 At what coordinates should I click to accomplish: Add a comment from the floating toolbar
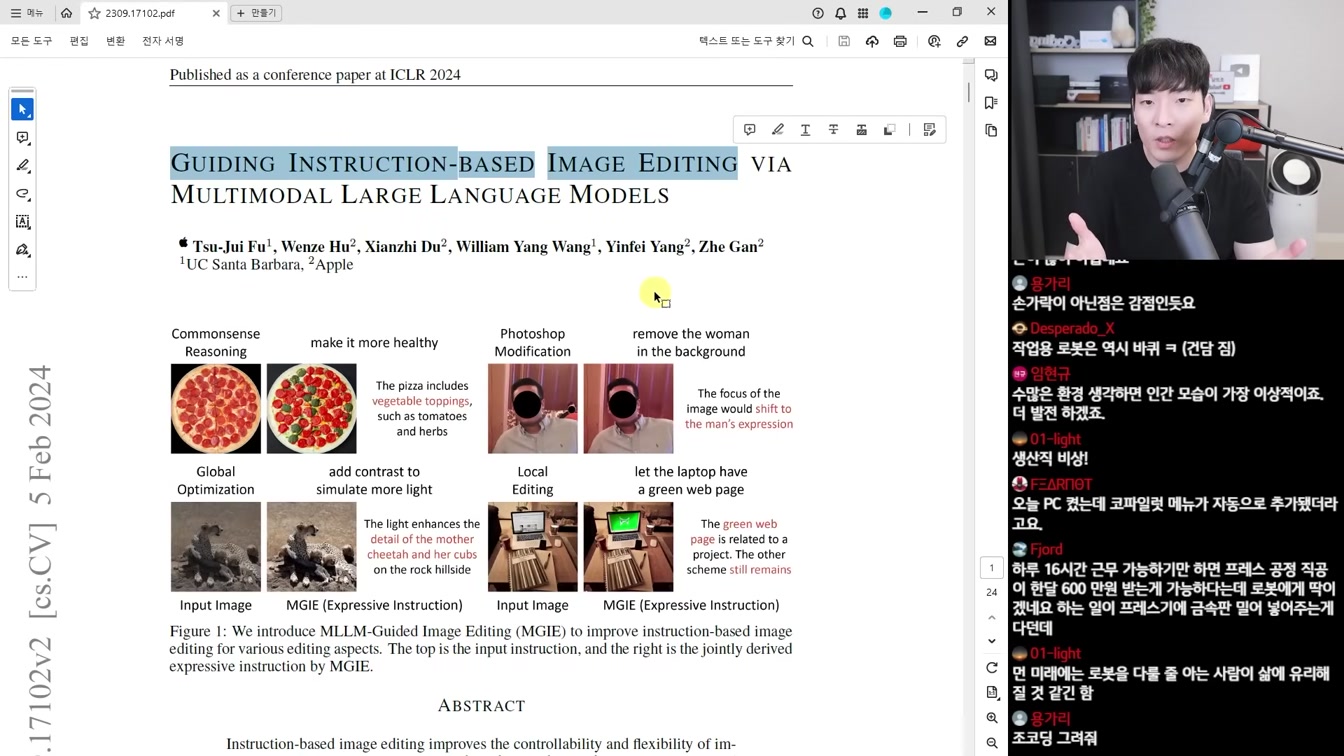(749, 130)
